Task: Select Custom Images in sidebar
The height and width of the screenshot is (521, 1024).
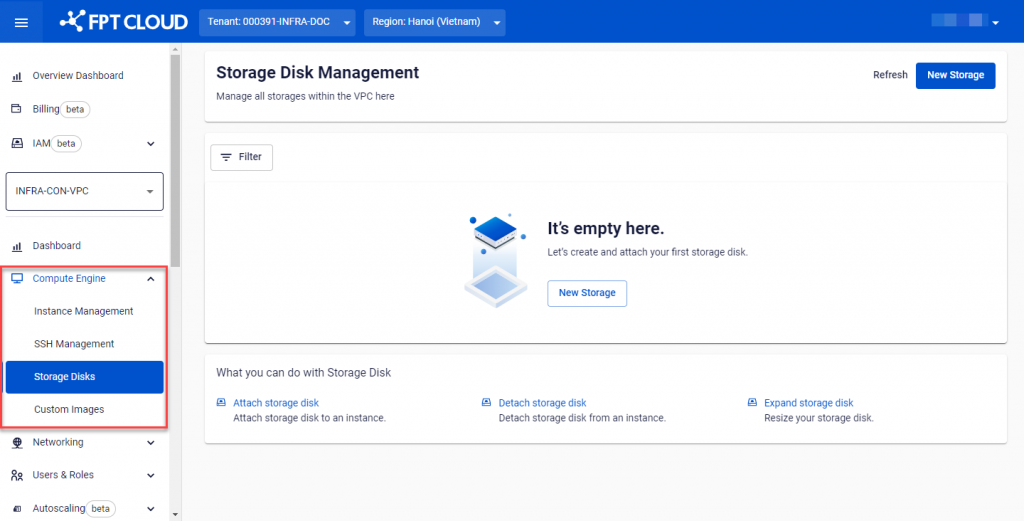Action: (69, 409)
